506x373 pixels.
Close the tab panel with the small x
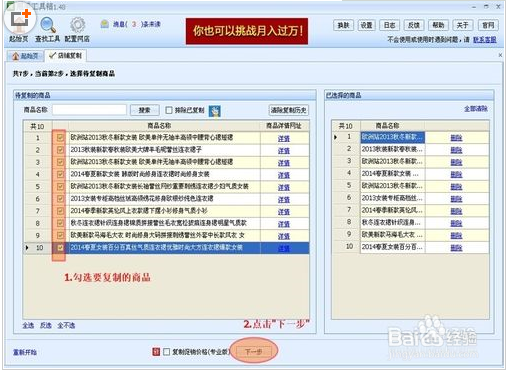point(500,55)
